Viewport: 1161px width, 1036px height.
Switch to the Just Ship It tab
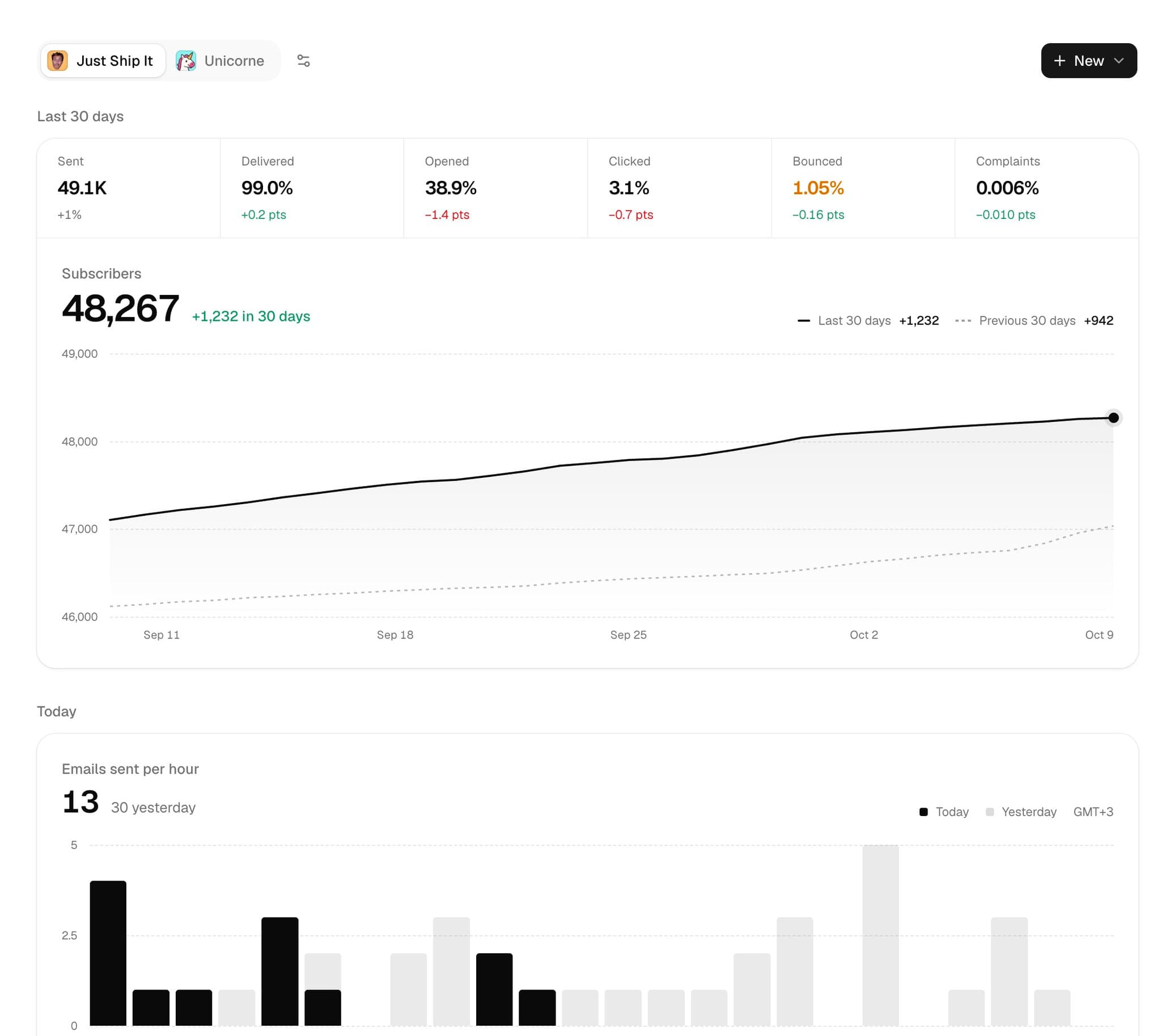point(103,60)
